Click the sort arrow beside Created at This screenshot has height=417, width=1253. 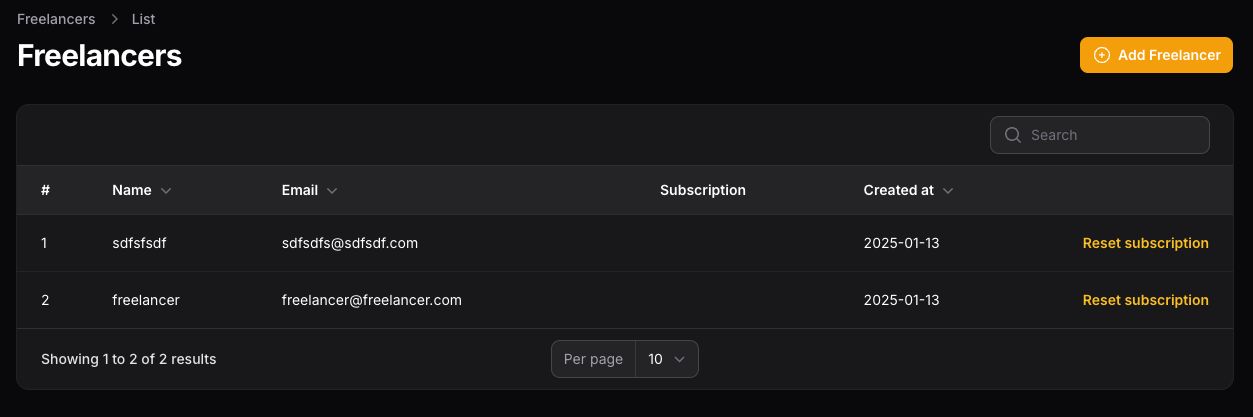pyautogui.click(x=948, y=191)
